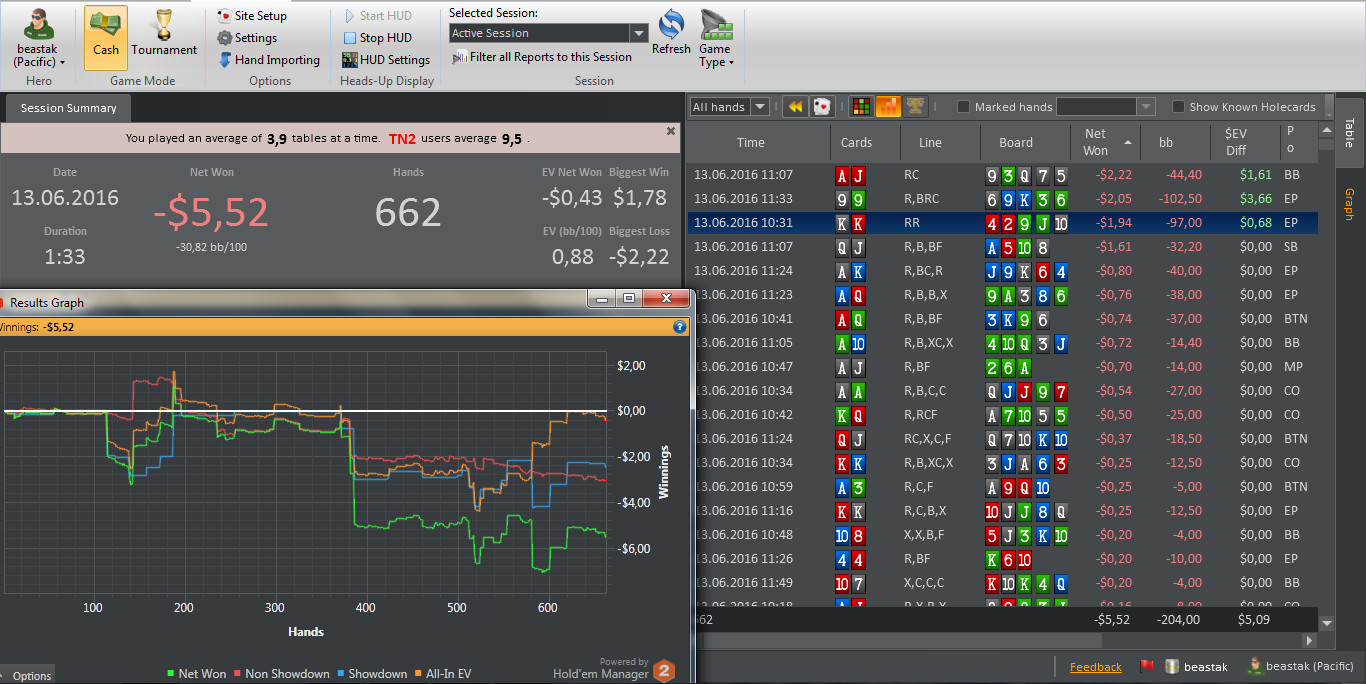Select the Session Summary tab
The width and height of the screenshot is (1366, 684).
68,108
